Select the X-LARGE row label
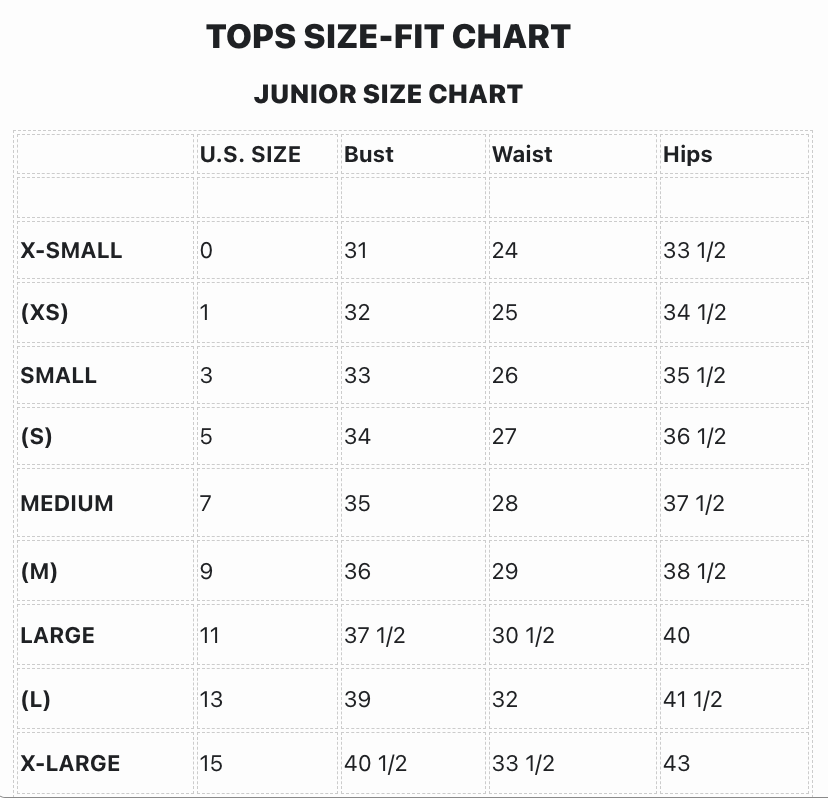This screenshot has height=800, width=828. point(70,763)
